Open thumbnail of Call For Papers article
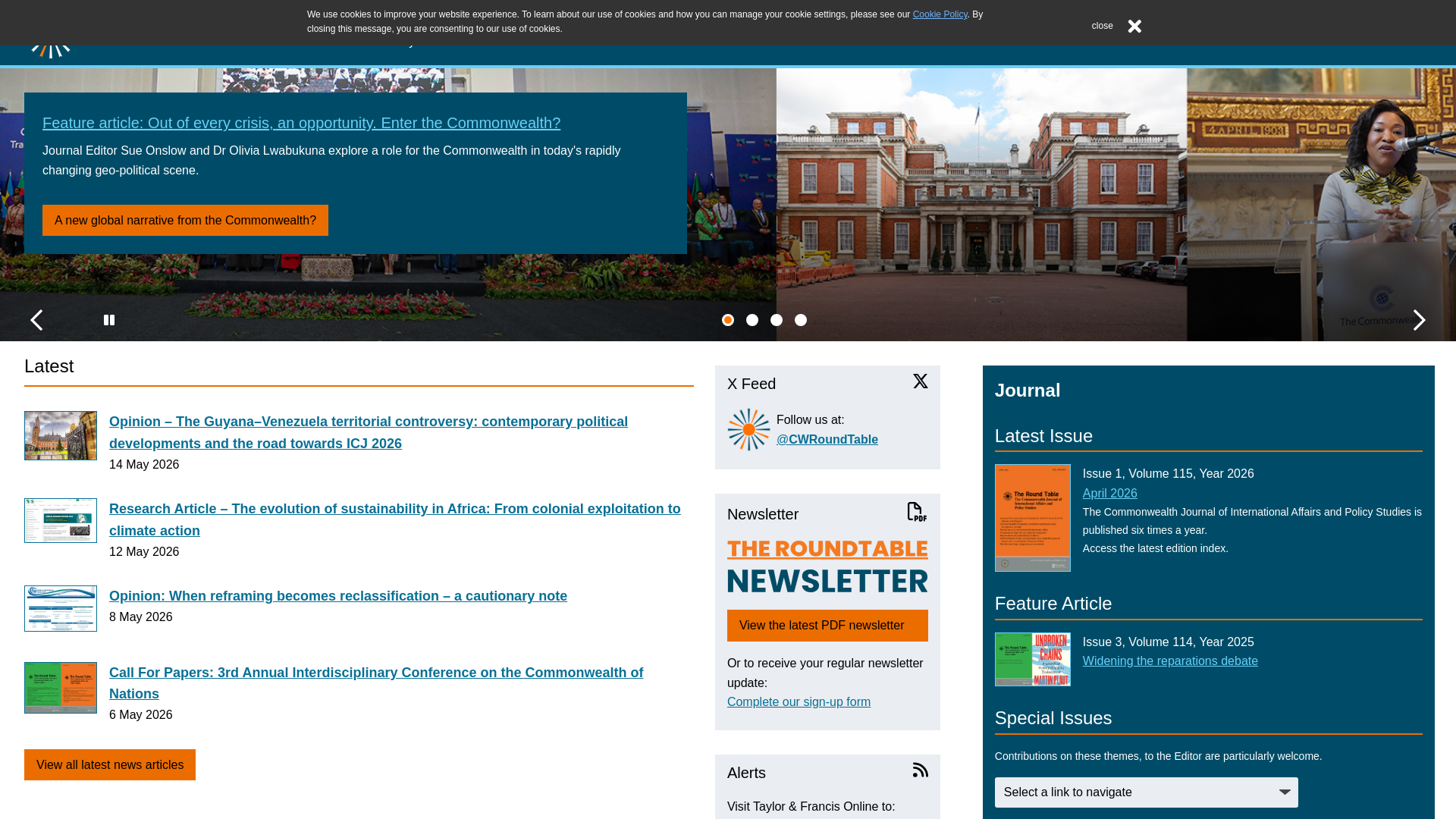Image resolution: width=1456 pixels, height=819 pixels. tap(61, 688)
